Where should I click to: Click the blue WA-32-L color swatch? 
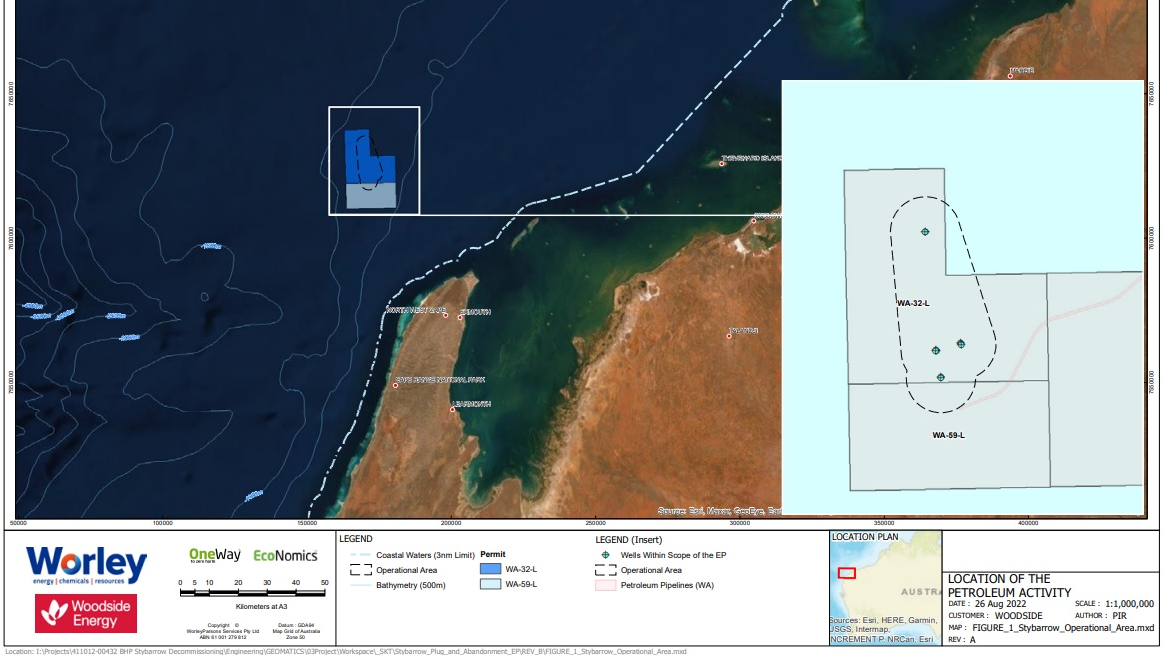click(491, 570)
